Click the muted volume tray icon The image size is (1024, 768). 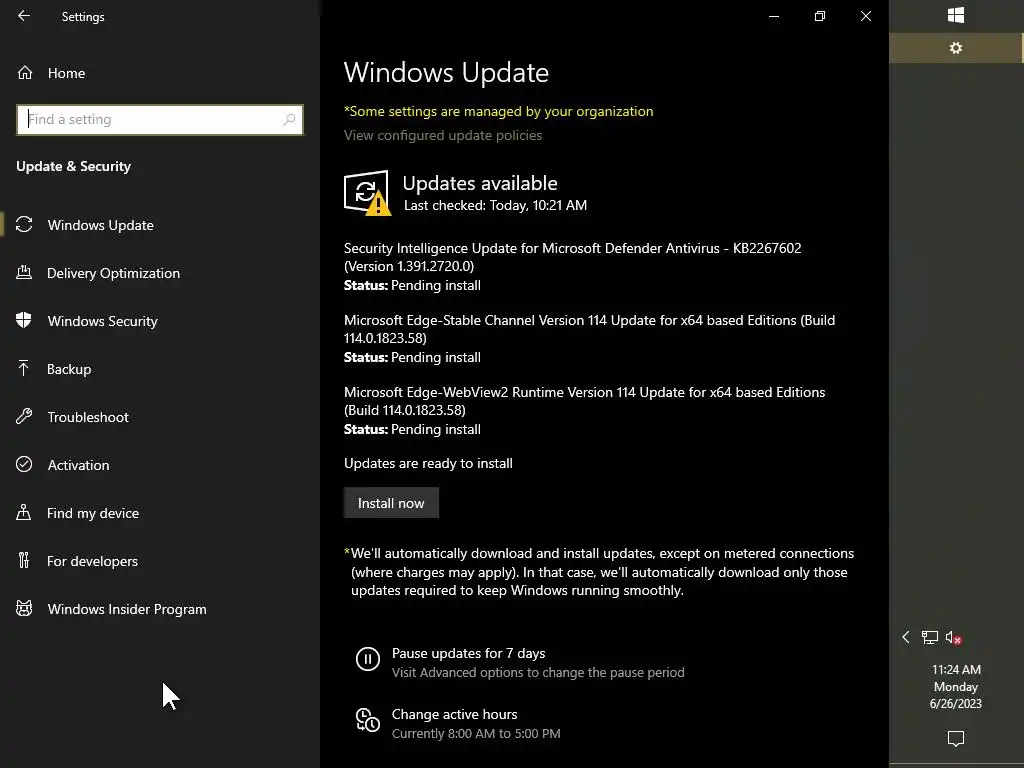[x=953, y=638]
